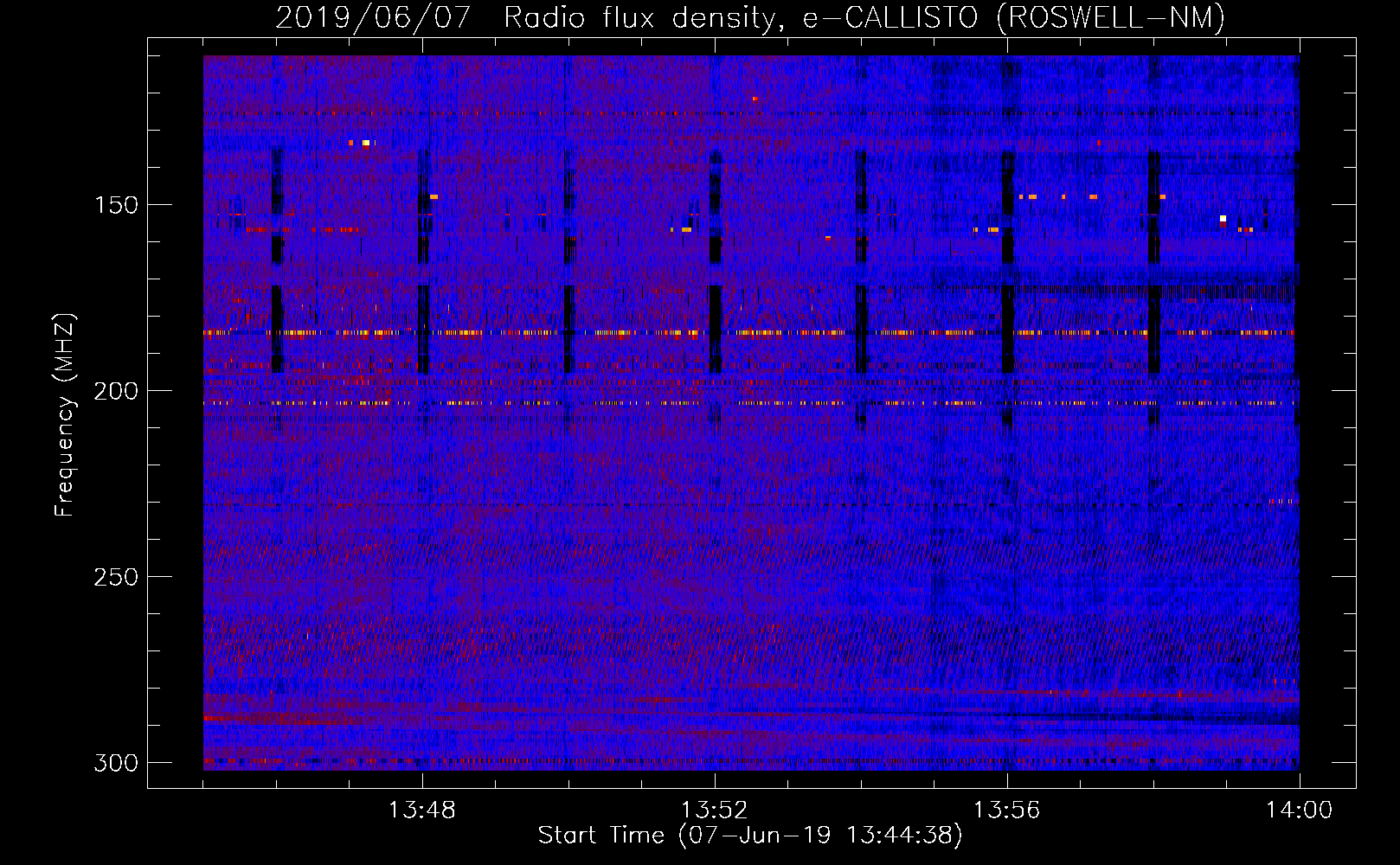Viewport: 1400px width, 865px height.
Task: Click the "Frequency (MHZ)" axis label
Action: click(65, 415)
